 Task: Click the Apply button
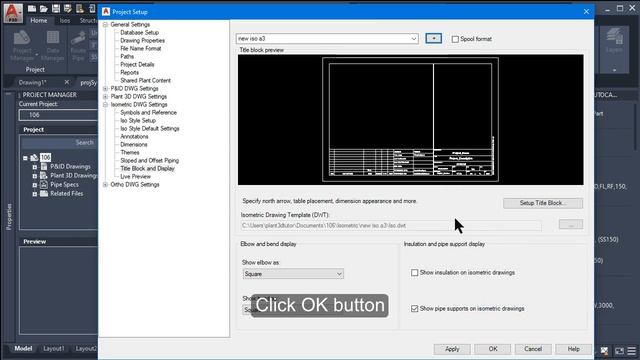pyautogui.click(x=452, y=349)
